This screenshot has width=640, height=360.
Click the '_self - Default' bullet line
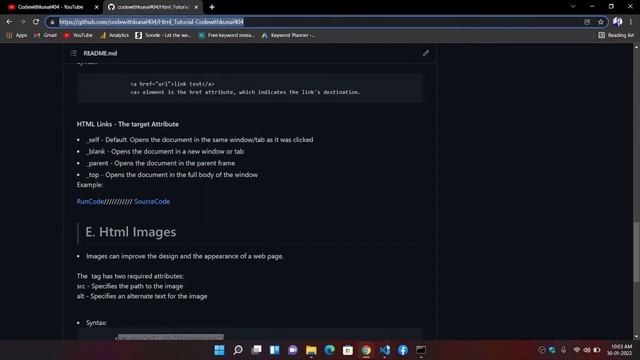tap(200, 140)
